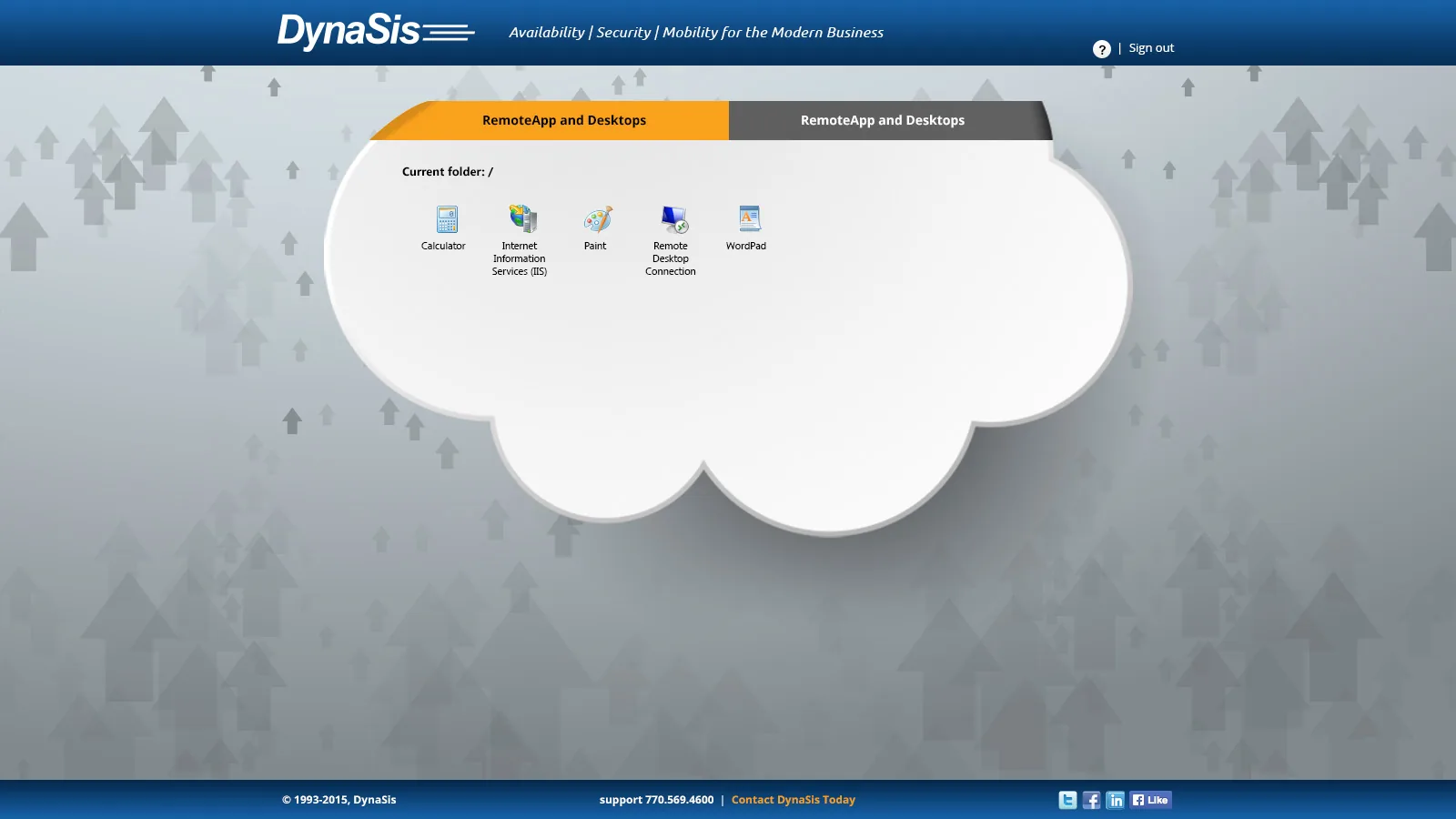Click the support 770.569.4600 text
Screen dimensions: 1456x819
point(656,800)
